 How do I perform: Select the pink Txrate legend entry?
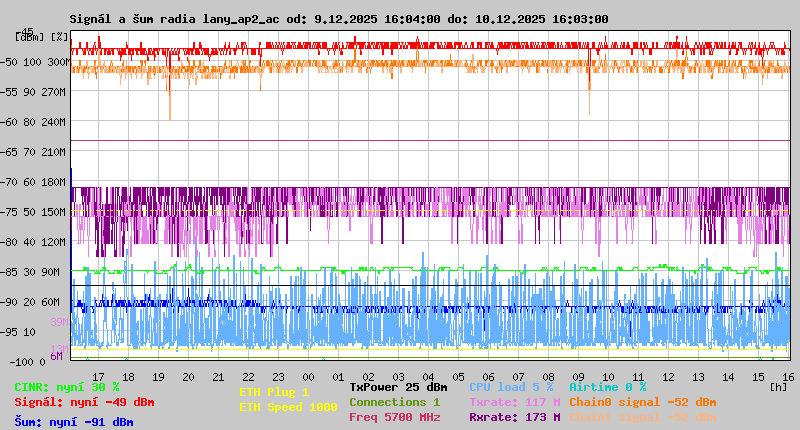(x=514, y=402)
